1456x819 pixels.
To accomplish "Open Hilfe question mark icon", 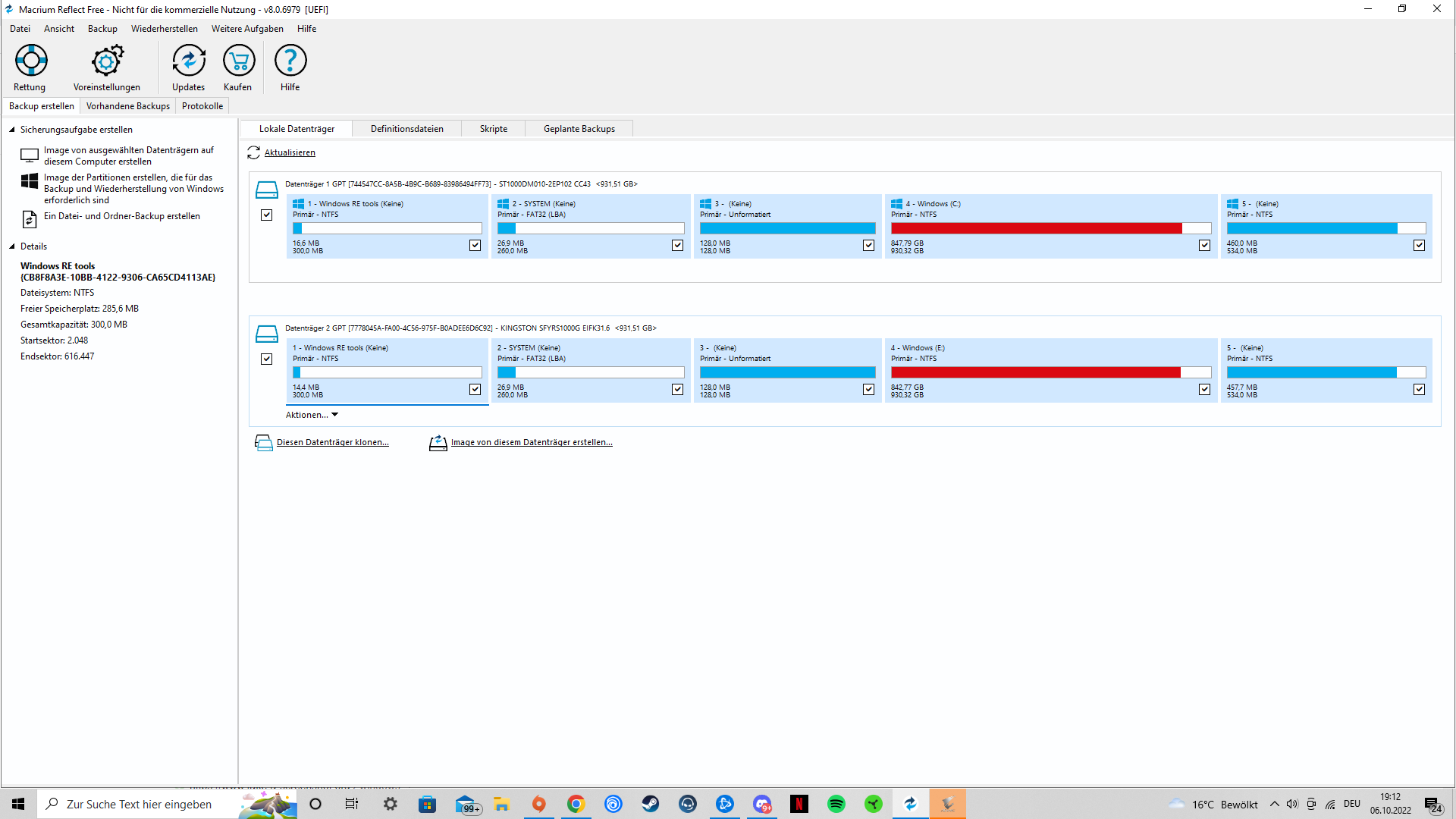I will point(290,61).
